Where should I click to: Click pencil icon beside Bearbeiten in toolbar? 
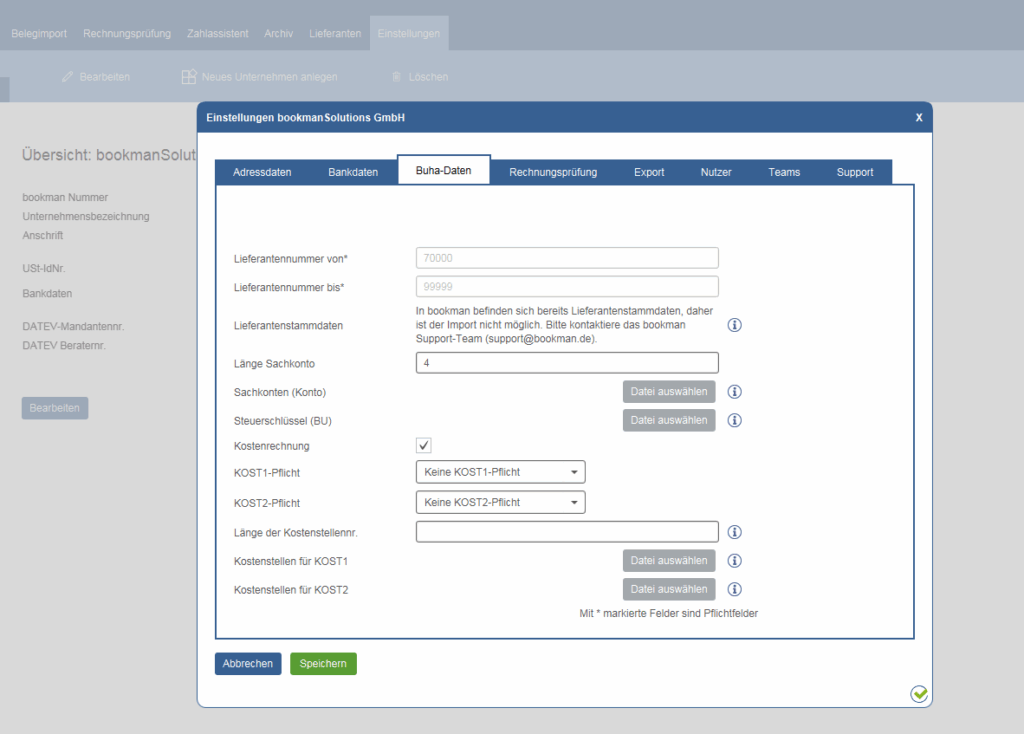[x=67, y=77]
